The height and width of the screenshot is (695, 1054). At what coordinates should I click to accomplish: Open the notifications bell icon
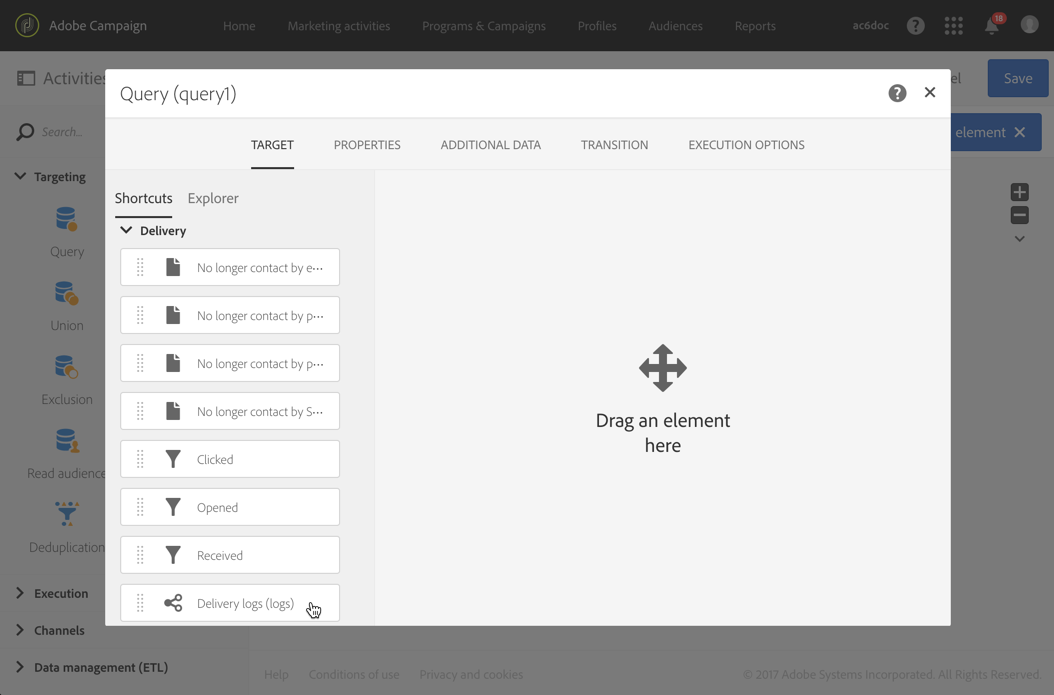[991, 26]
